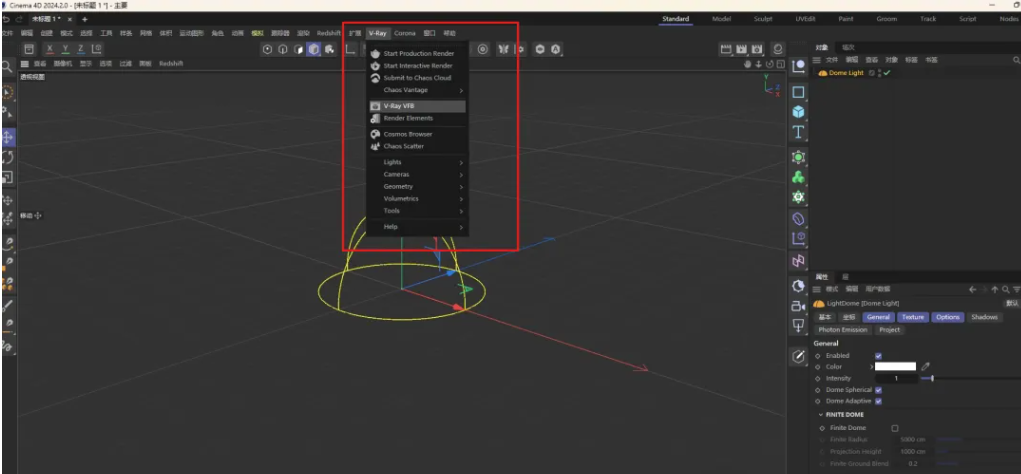
Task: Enable the Finite Dome checkbox
Action: click(894, 428)
